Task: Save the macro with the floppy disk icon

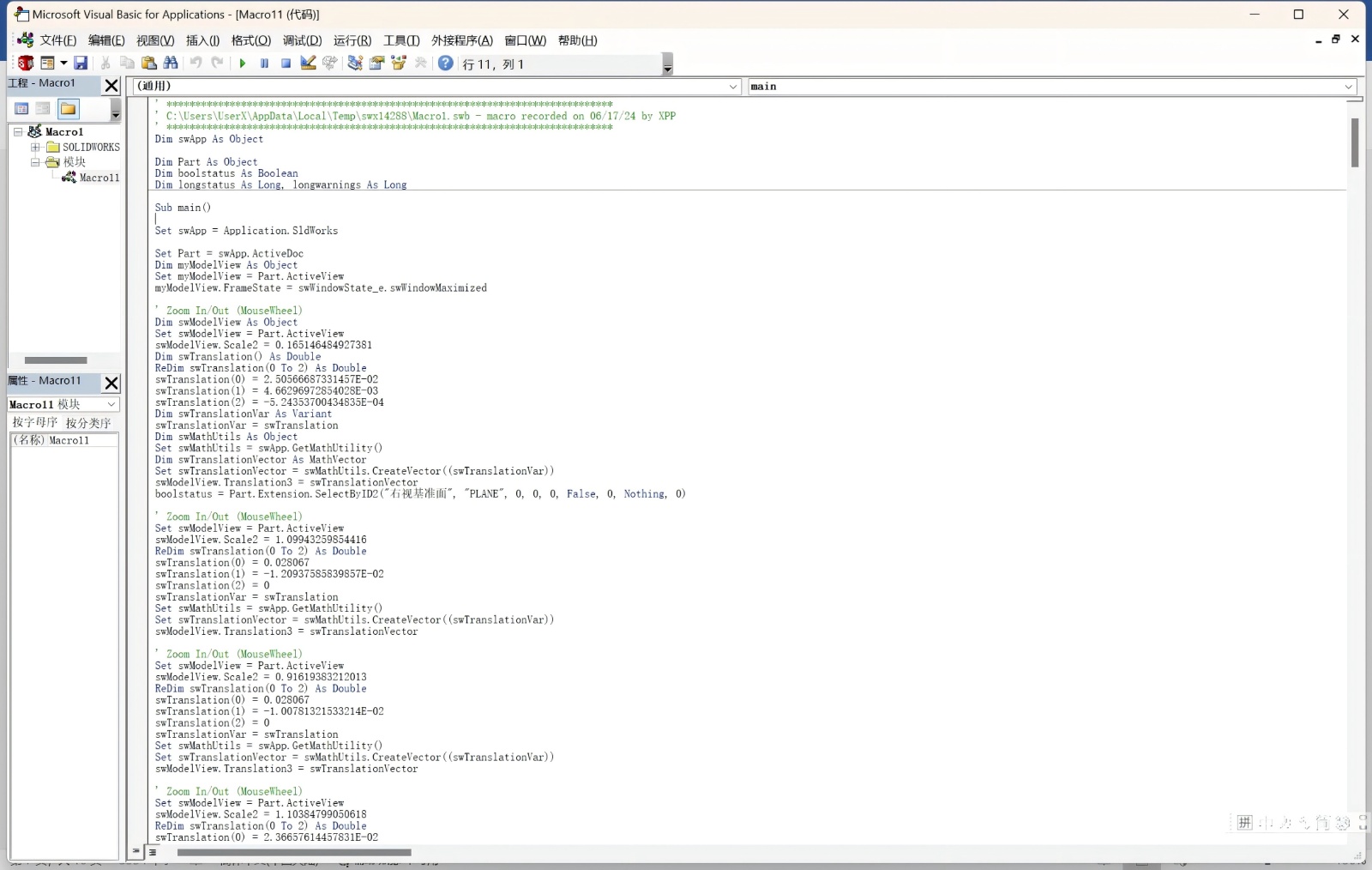Action: 81,63
